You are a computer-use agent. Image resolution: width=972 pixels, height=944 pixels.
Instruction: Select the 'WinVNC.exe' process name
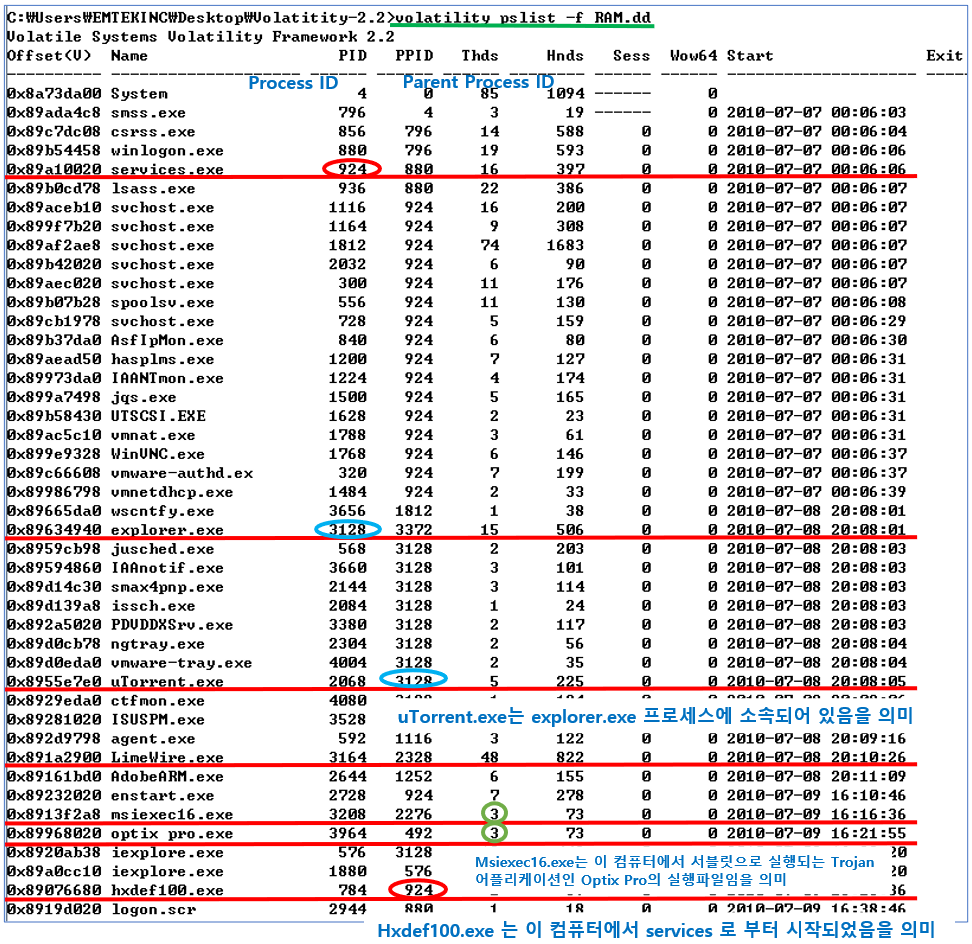coord(158,454)
